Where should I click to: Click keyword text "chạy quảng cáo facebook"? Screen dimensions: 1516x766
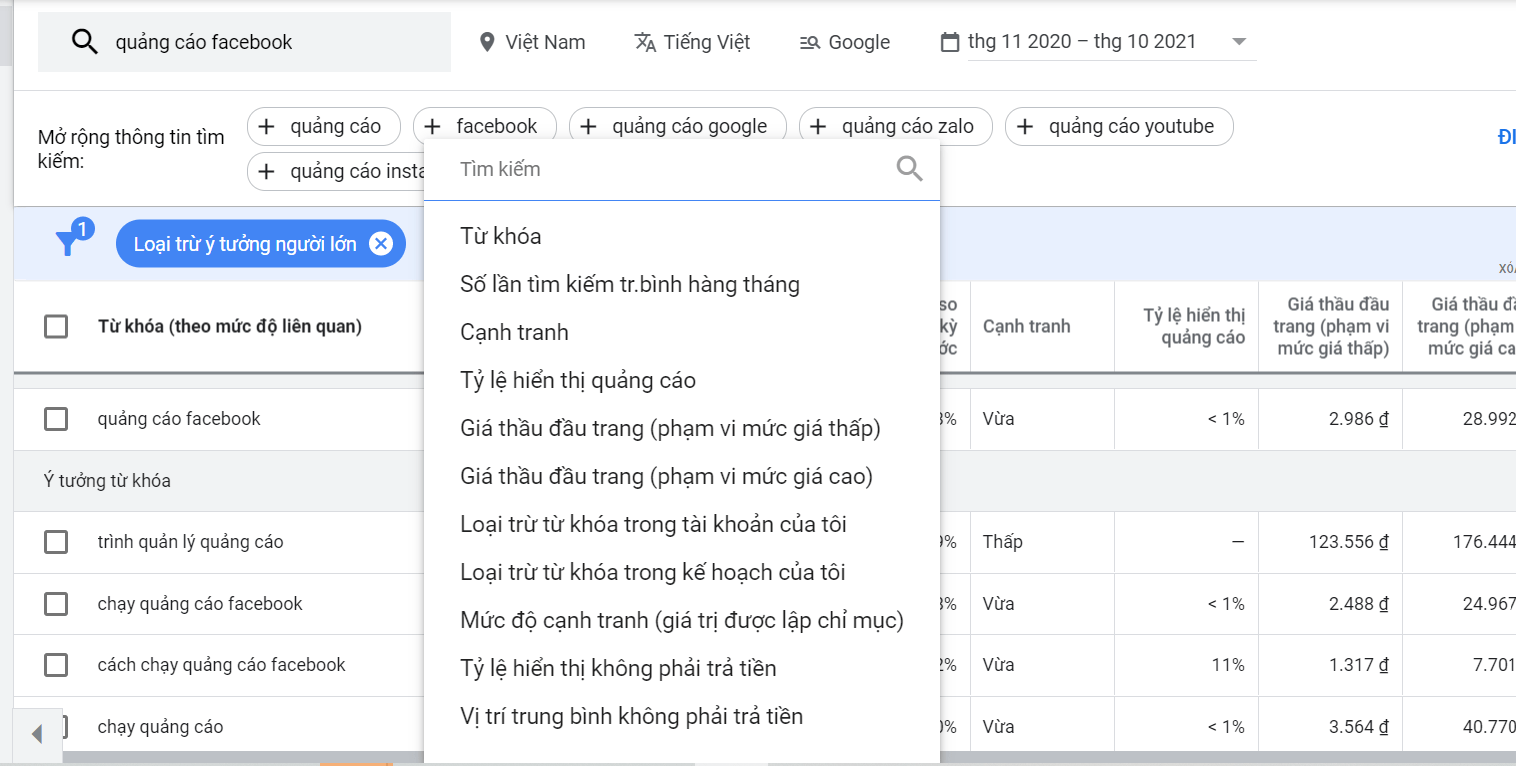[x=200, y=604]
